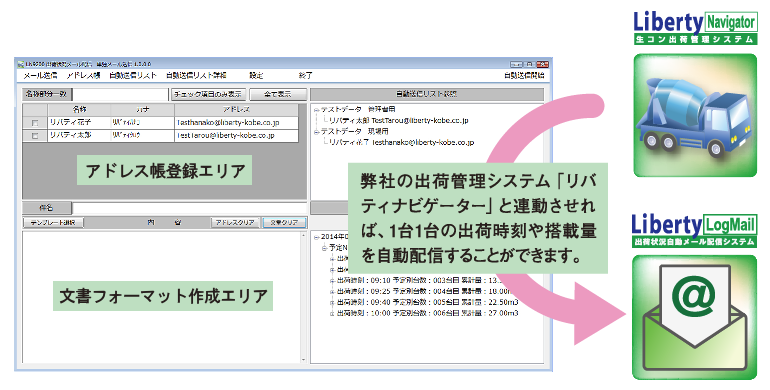
Task: Open the アドレス帳 menu
Action: (83, 76)
